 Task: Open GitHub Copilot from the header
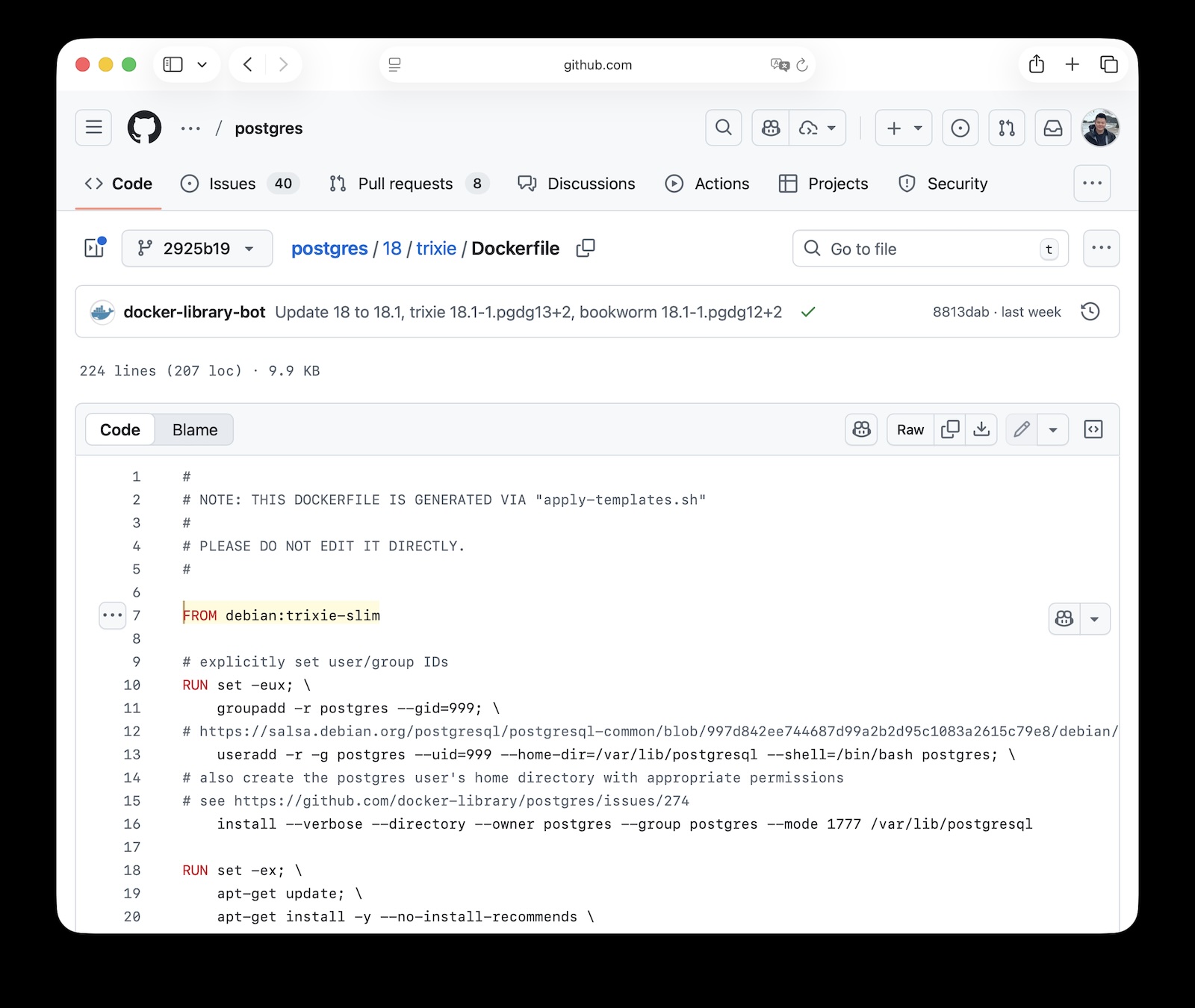(769, 128)
